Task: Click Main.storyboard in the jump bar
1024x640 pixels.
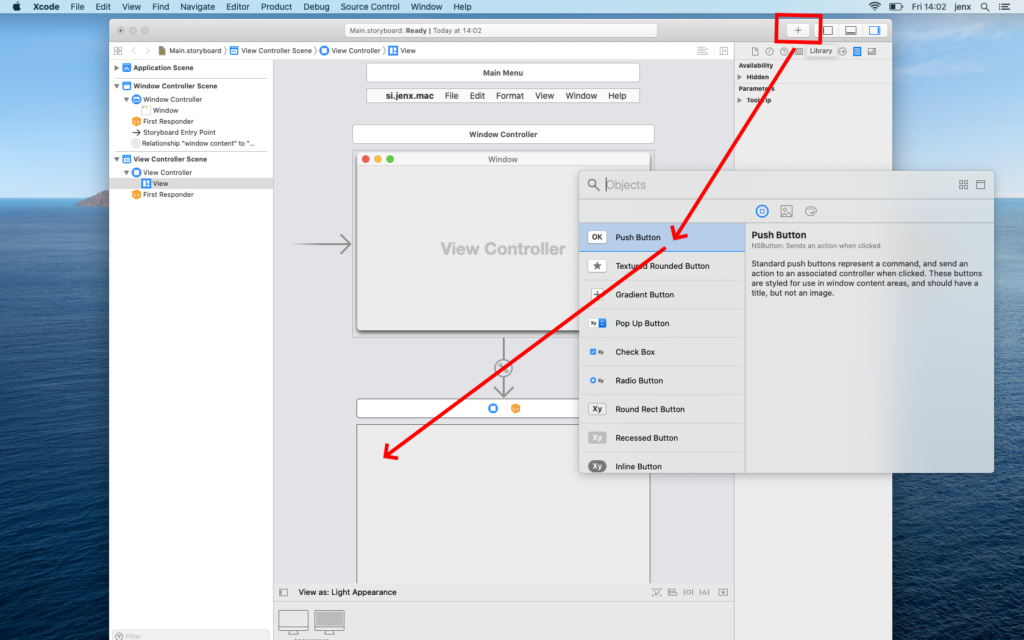Action: tap(189, 50)
